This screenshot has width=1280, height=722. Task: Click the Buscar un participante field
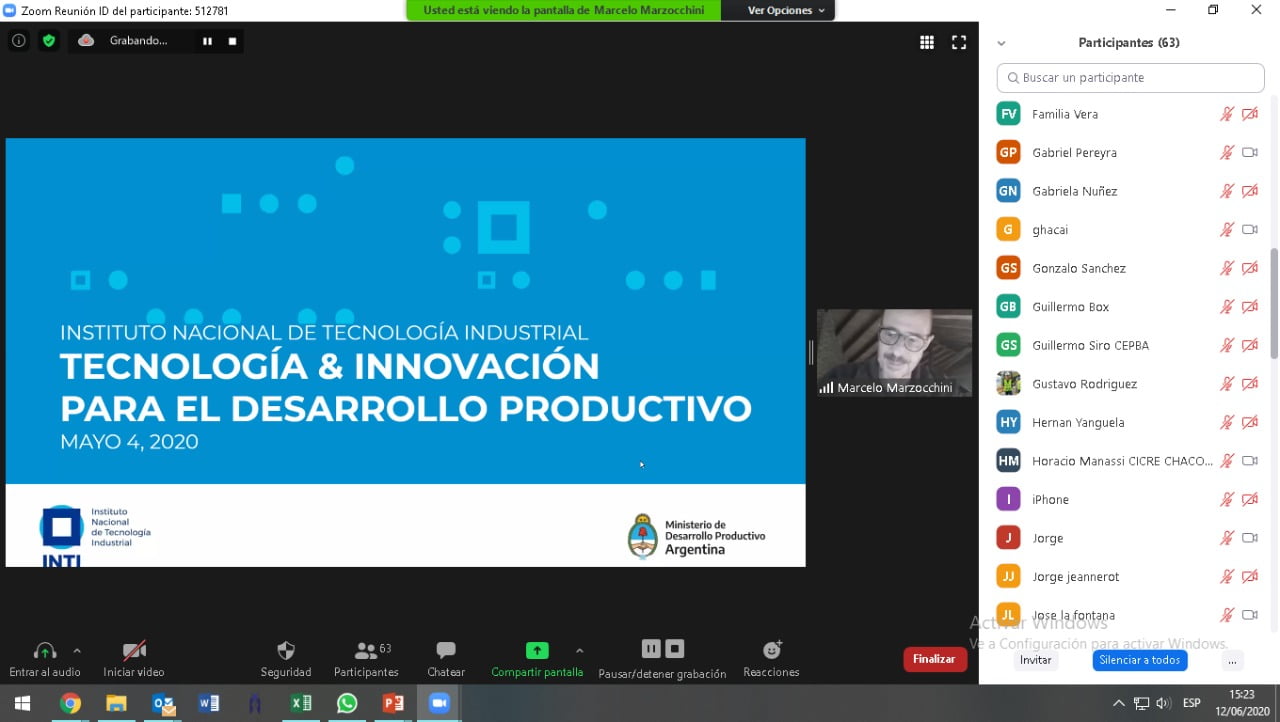1130,78
